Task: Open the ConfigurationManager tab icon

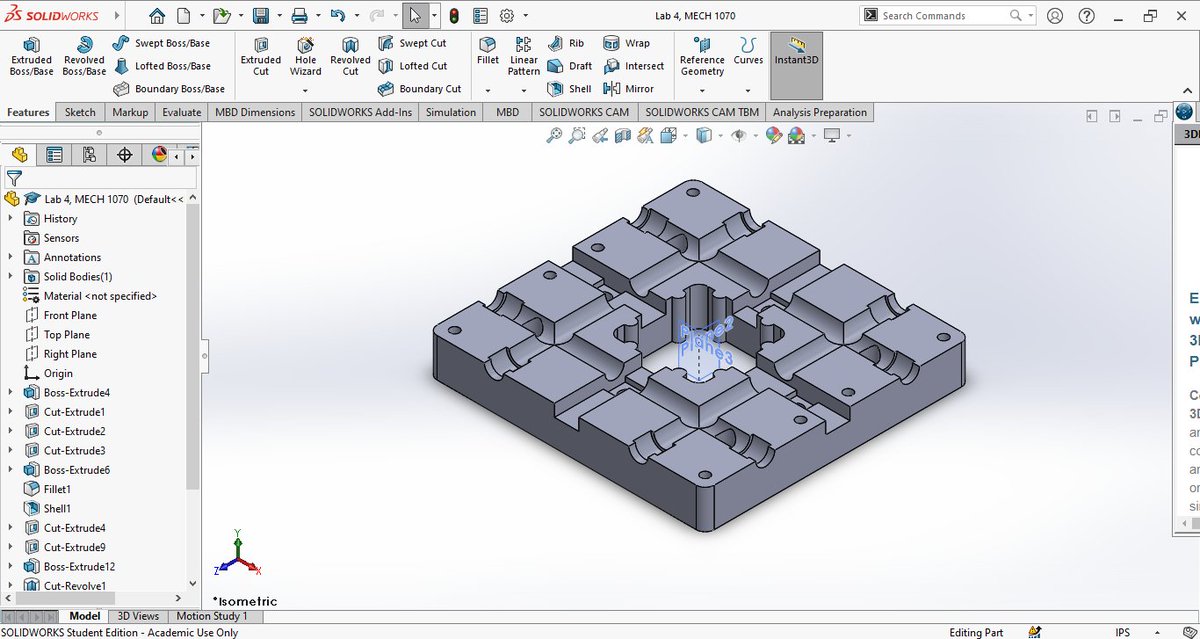Action: coord(89,155)
